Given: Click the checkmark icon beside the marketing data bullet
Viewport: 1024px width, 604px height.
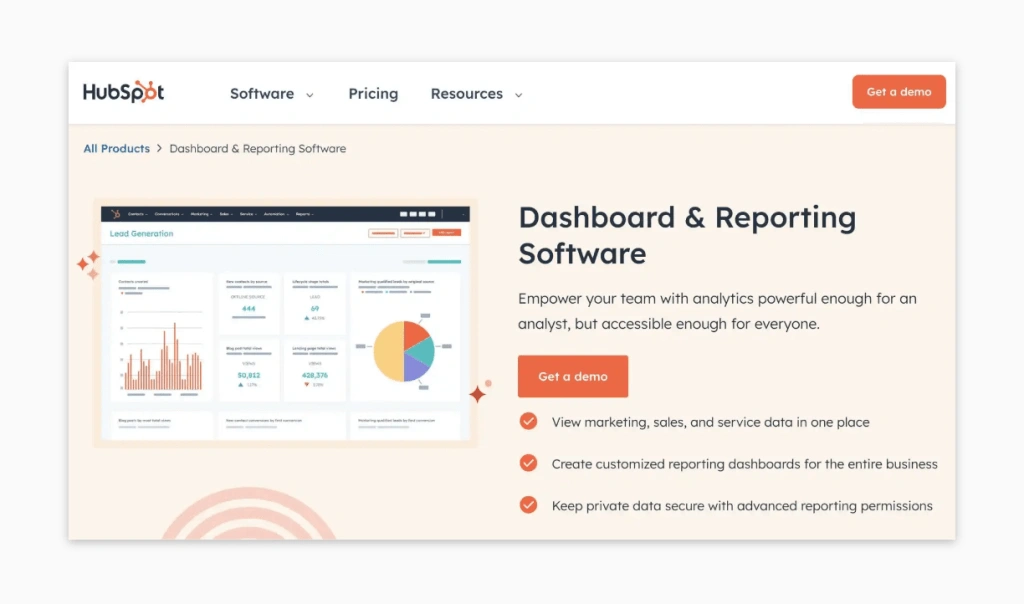Looking at the screenshot, I should click(x=528, y=421).
